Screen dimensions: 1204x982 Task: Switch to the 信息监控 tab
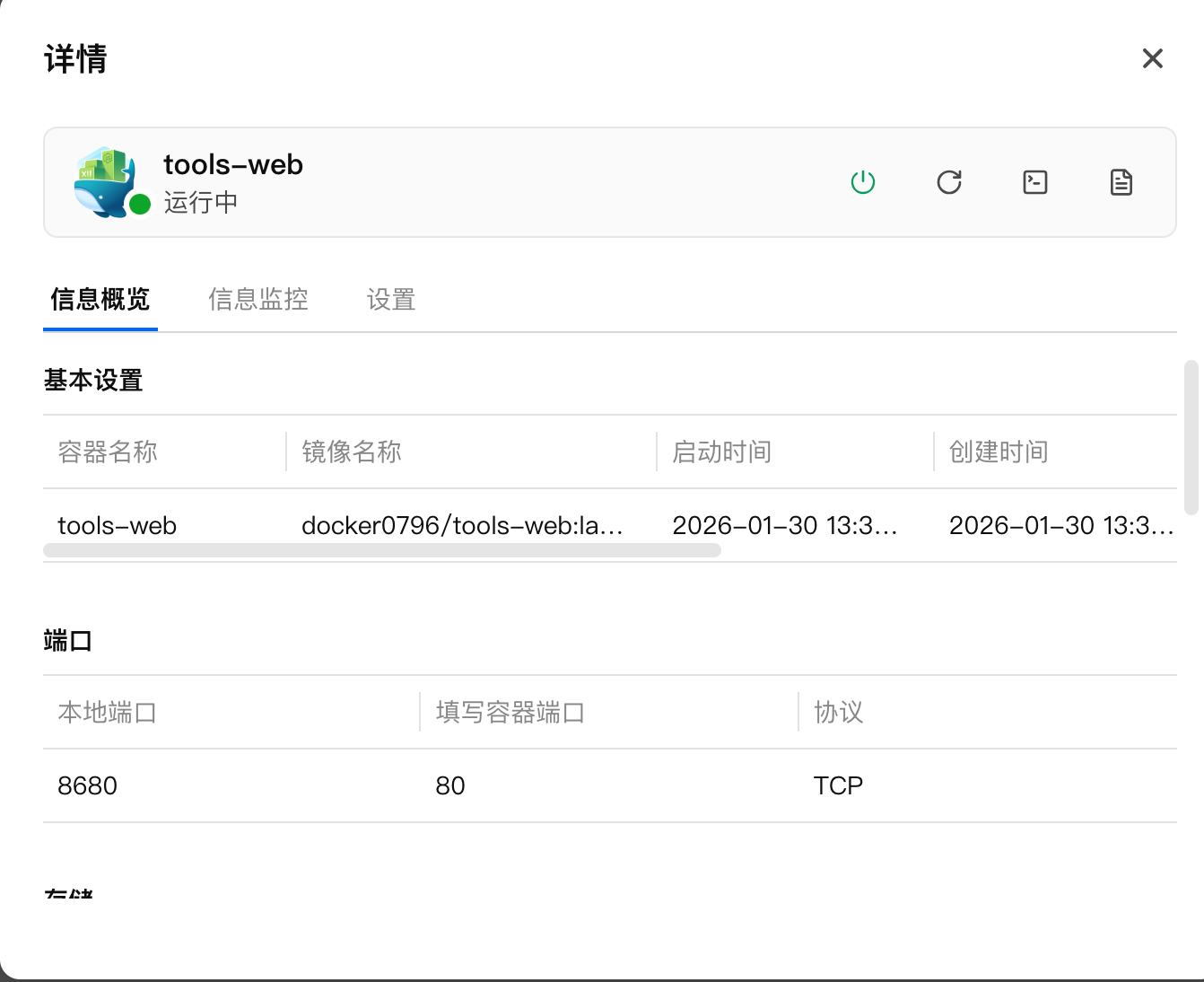point(257,299)
